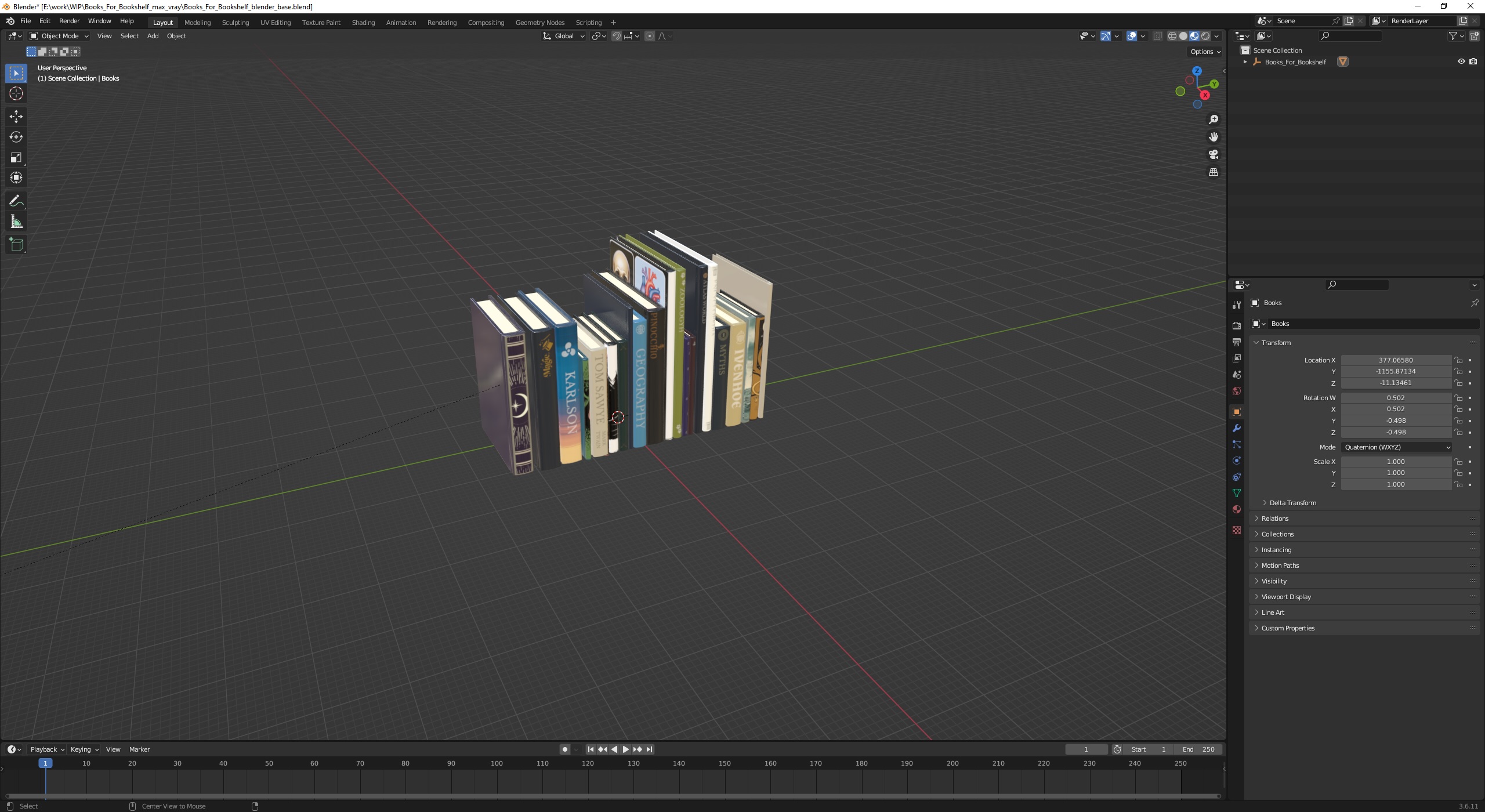Open the Object Mode dropdown
This screenshot has height=812, width=1485.
tap(59, 36)
